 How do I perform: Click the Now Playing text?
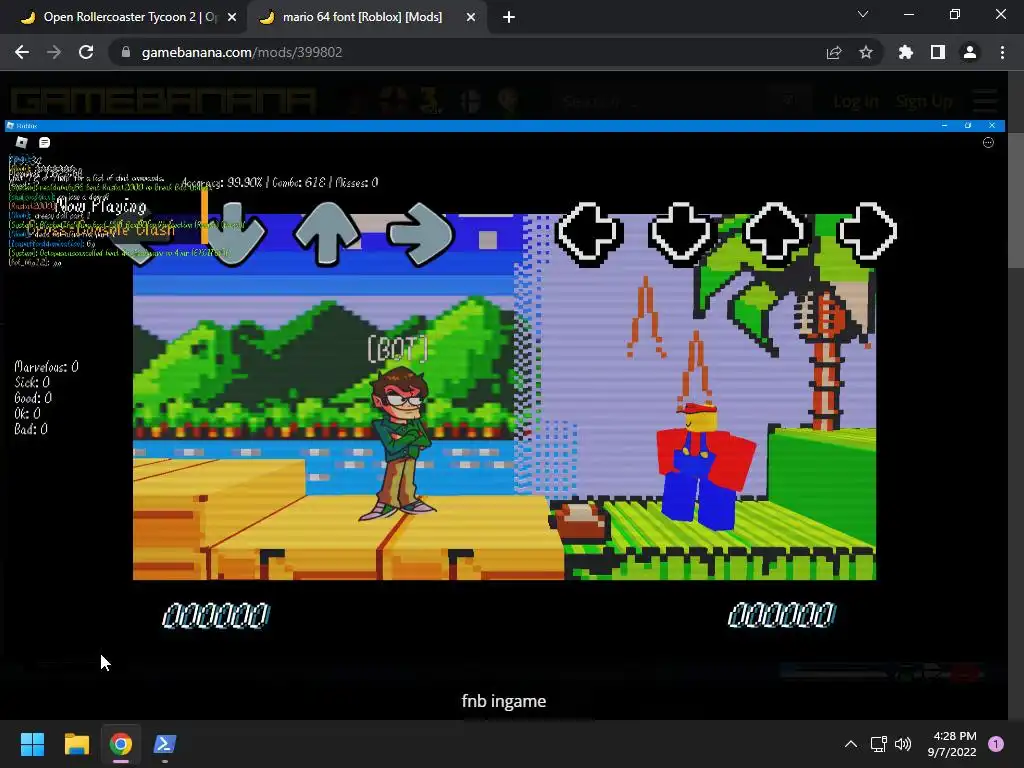101,206
